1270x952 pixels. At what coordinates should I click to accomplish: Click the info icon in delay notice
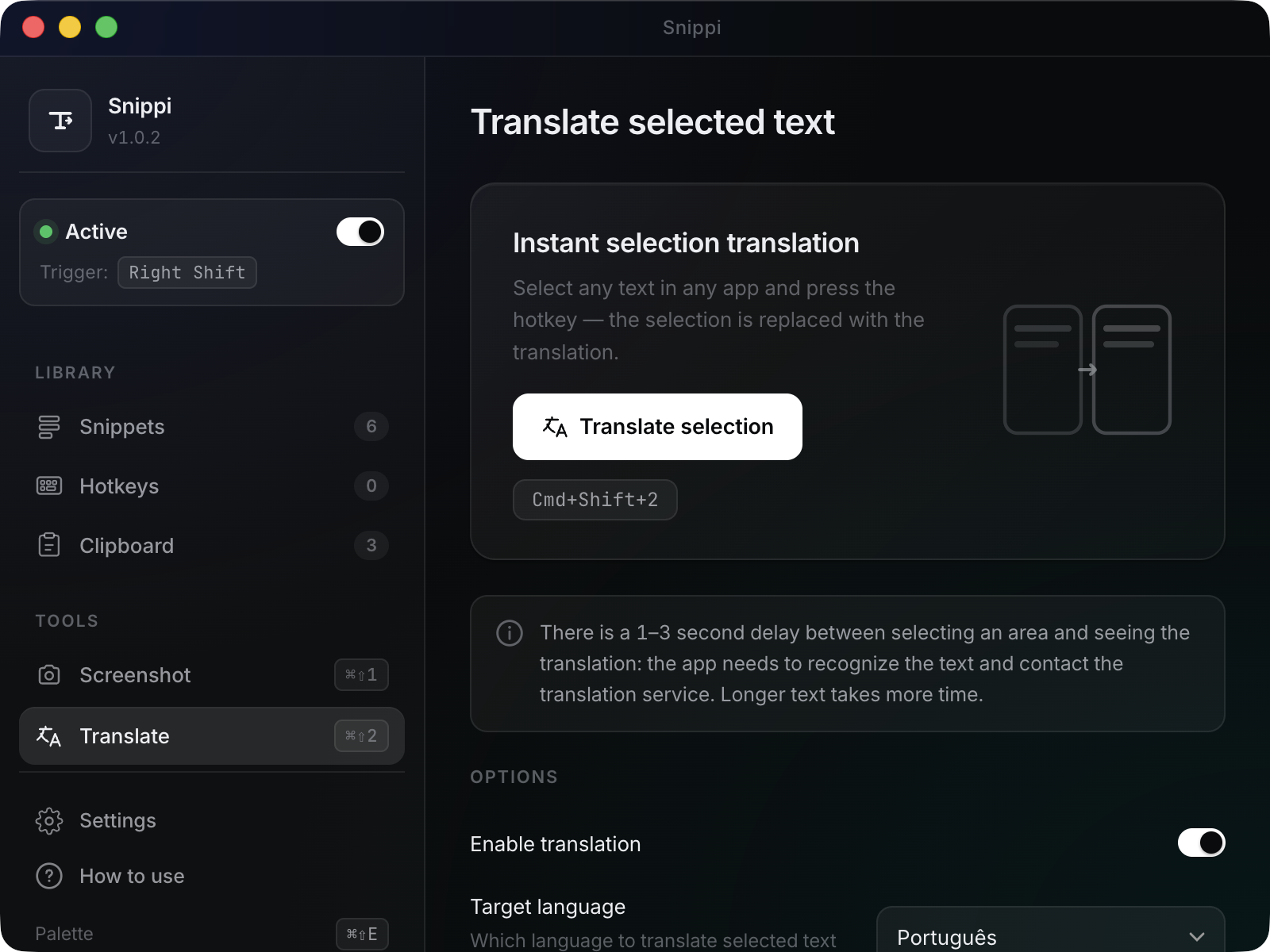tap(510, 633)
